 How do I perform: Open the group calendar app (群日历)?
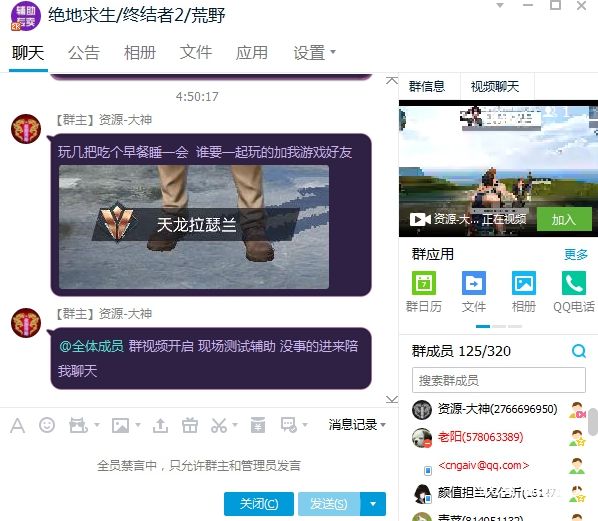(424, 283)
